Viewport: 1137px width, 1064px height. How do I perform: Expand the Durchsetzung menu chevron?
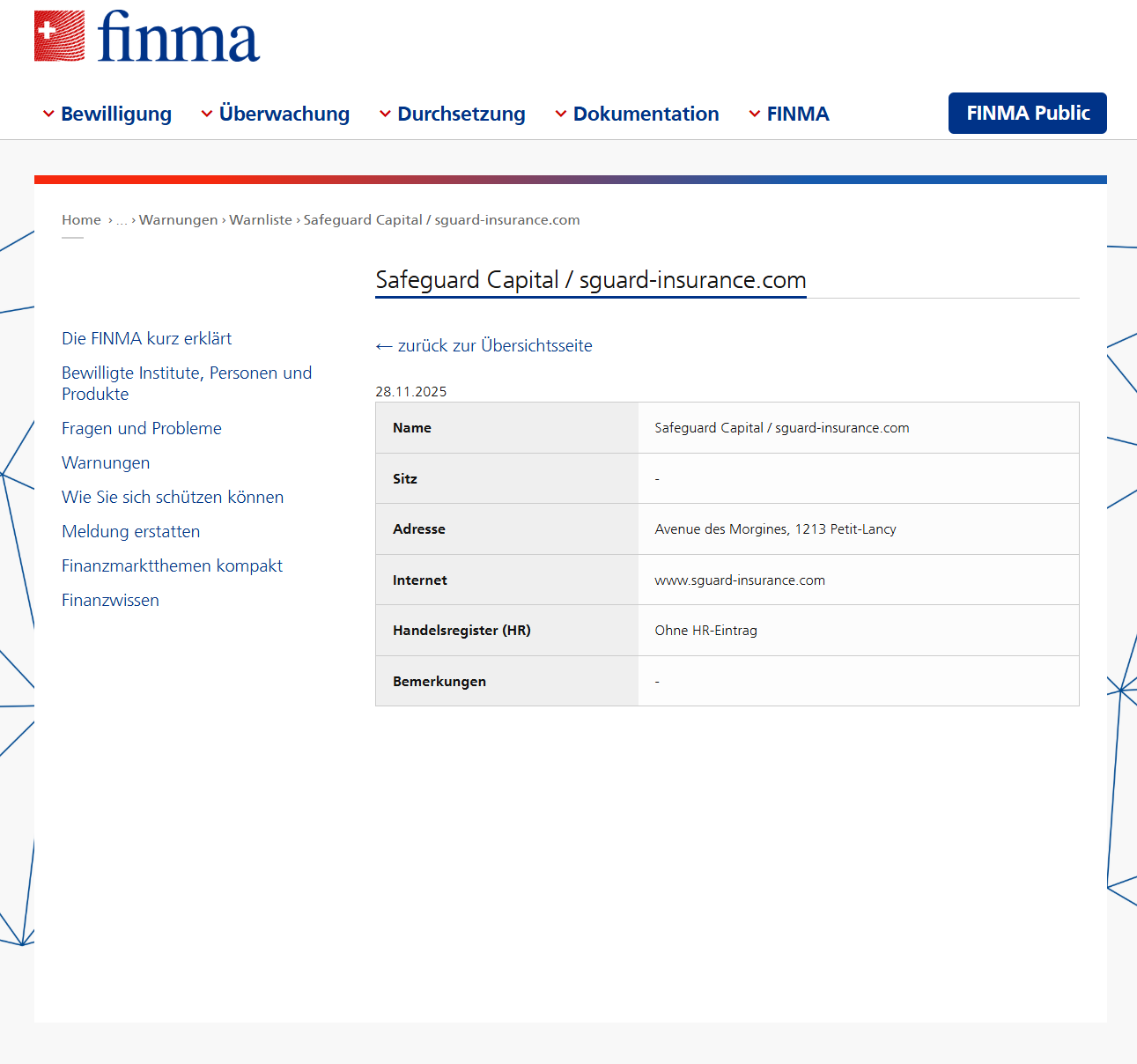click(x=385, y=114)
